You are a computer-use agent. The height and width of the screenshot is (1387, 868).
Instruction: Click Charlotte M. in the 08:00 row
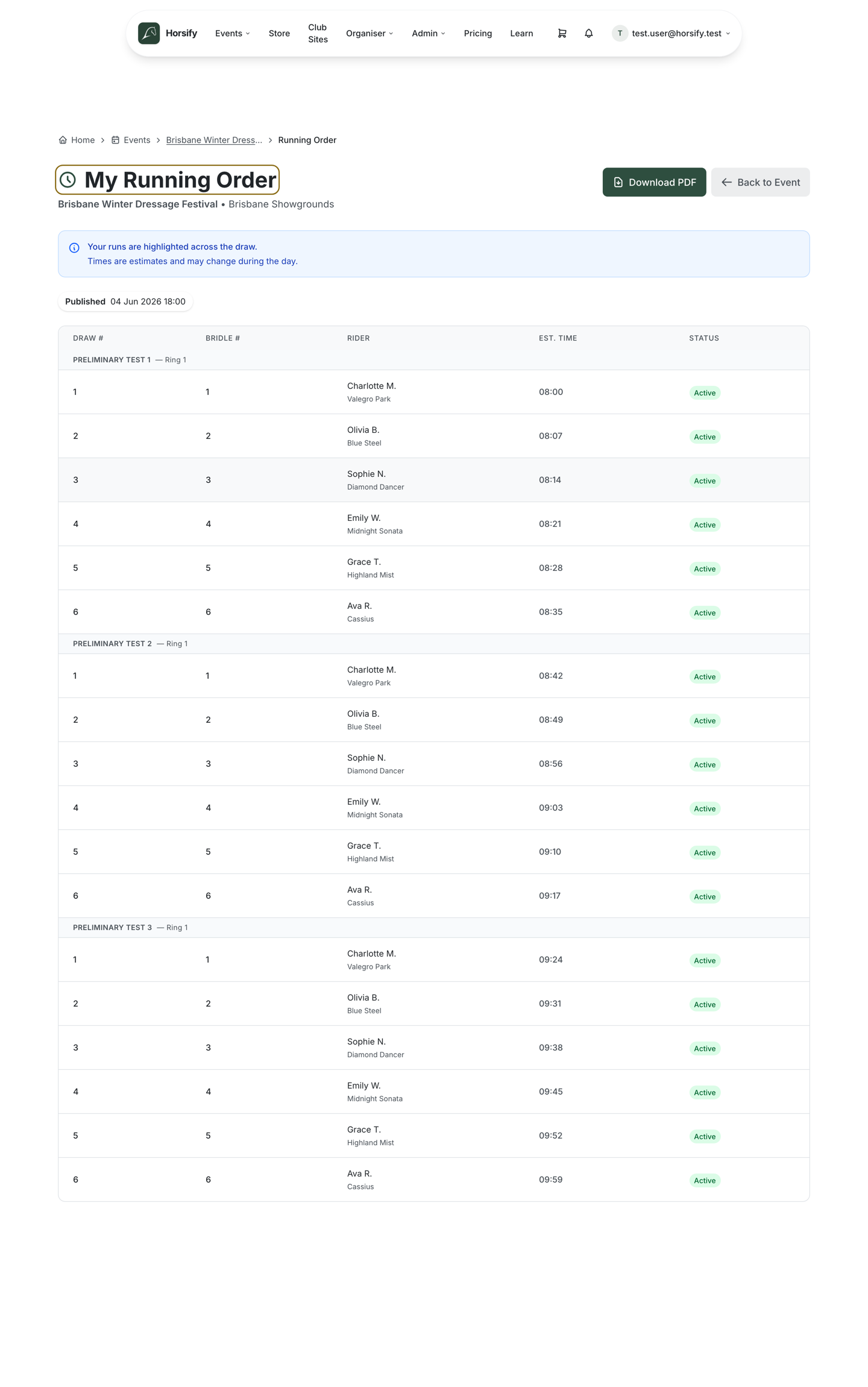[371, 386]
